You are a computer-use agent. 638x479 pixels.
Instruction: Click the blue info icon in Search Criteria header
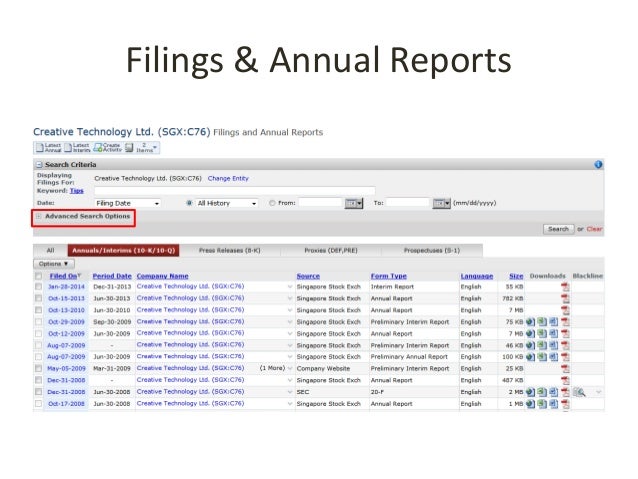(598, 164)
